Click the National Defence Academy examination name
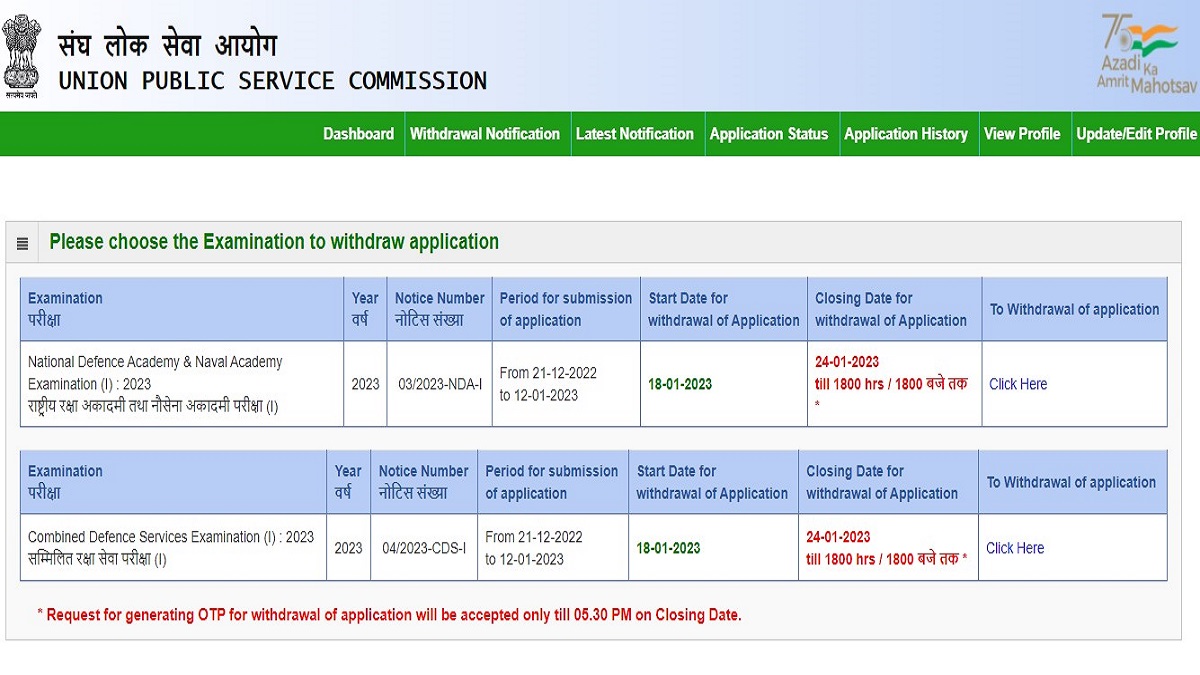This screenshot has width=1200, height=675. pyautogui.click(x=155, y=373)
